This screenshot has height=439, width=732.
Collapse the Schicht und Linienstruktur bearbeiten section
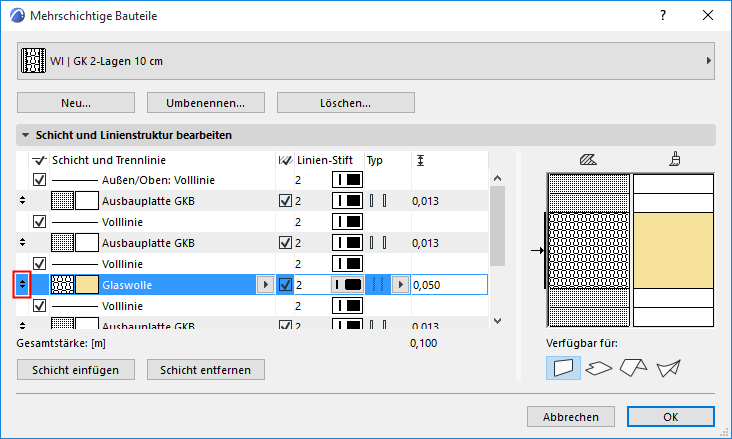click(25, 135)
